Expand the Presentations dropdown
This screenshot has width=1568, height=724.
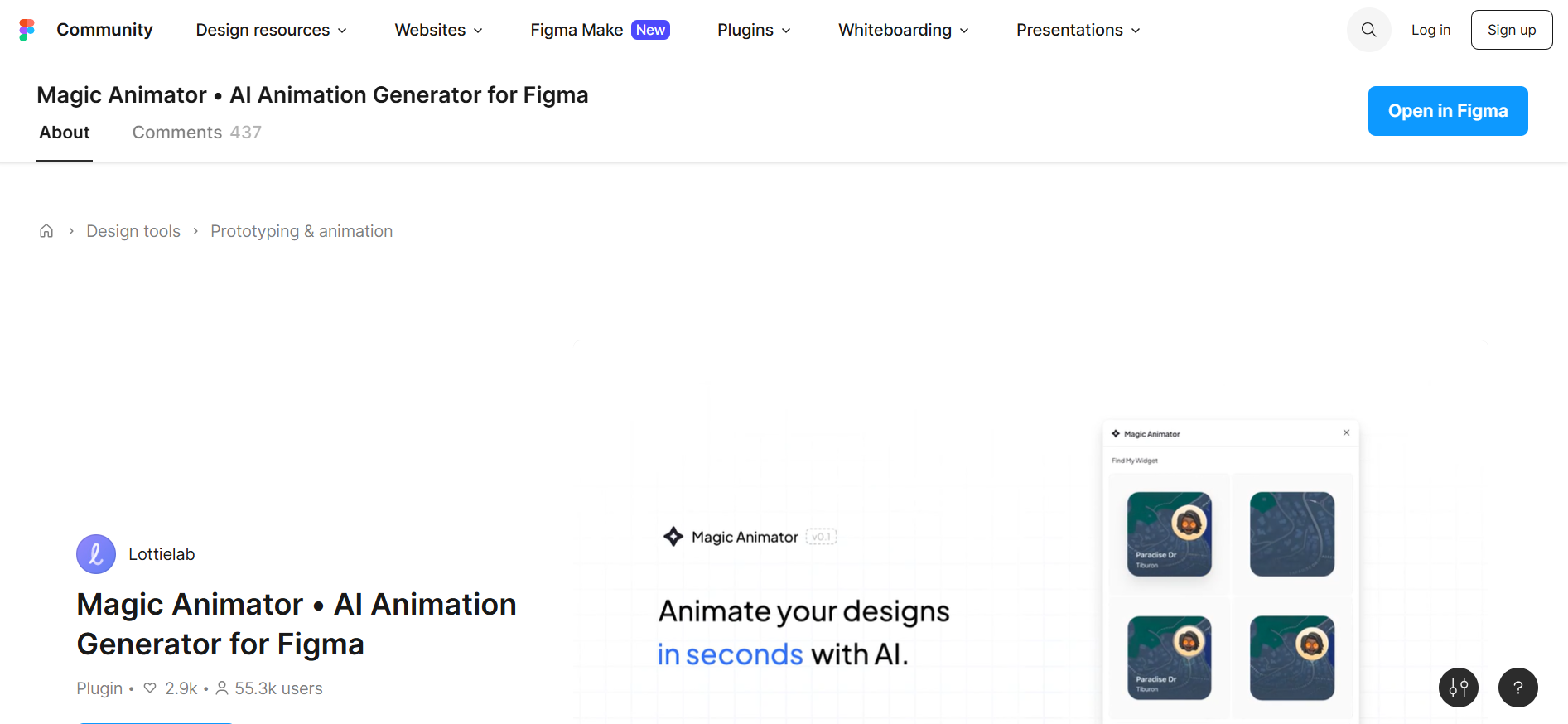(1078, 30)
